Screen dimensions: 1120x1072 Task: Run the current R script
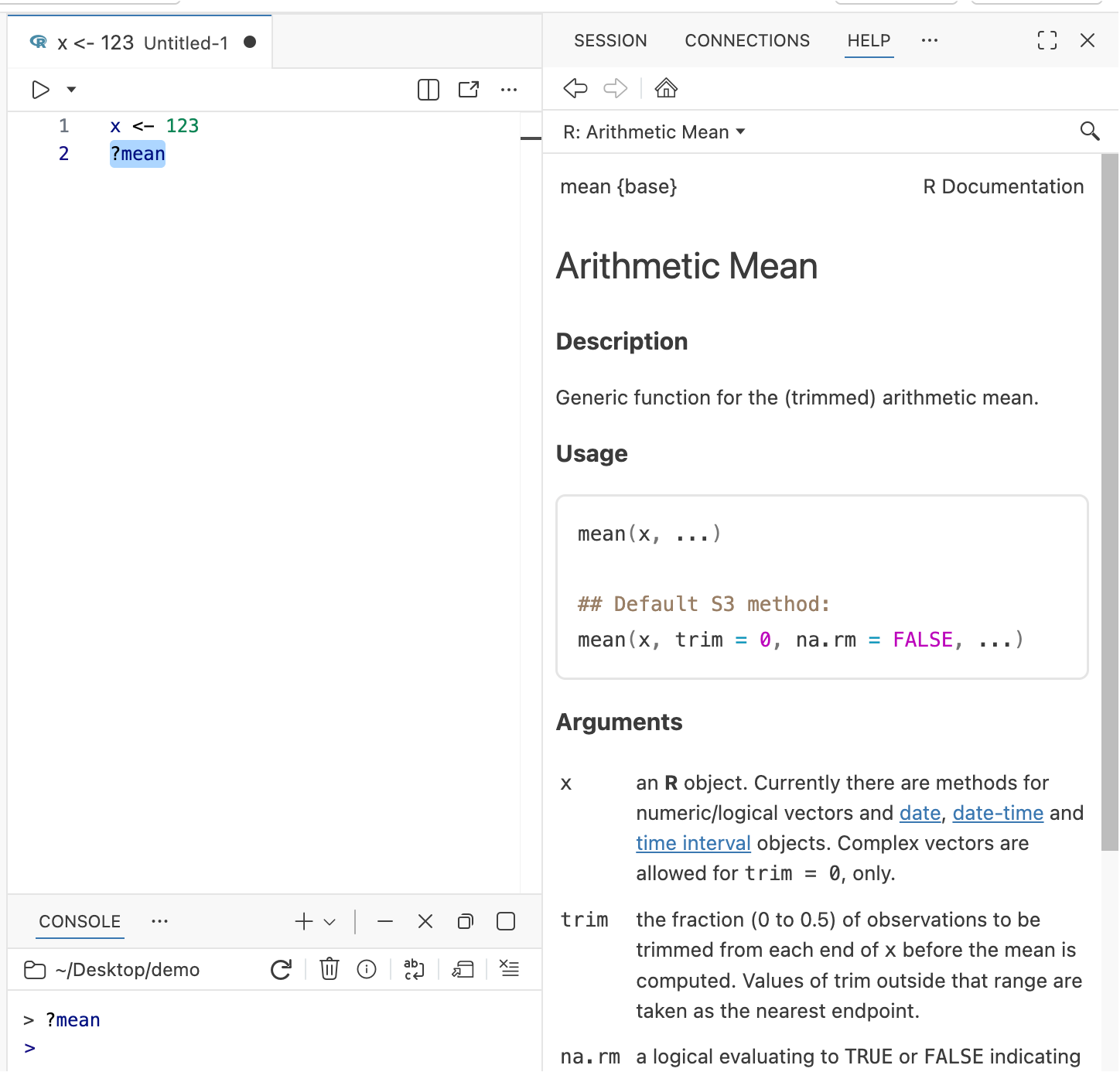click(x=40, y=89)
